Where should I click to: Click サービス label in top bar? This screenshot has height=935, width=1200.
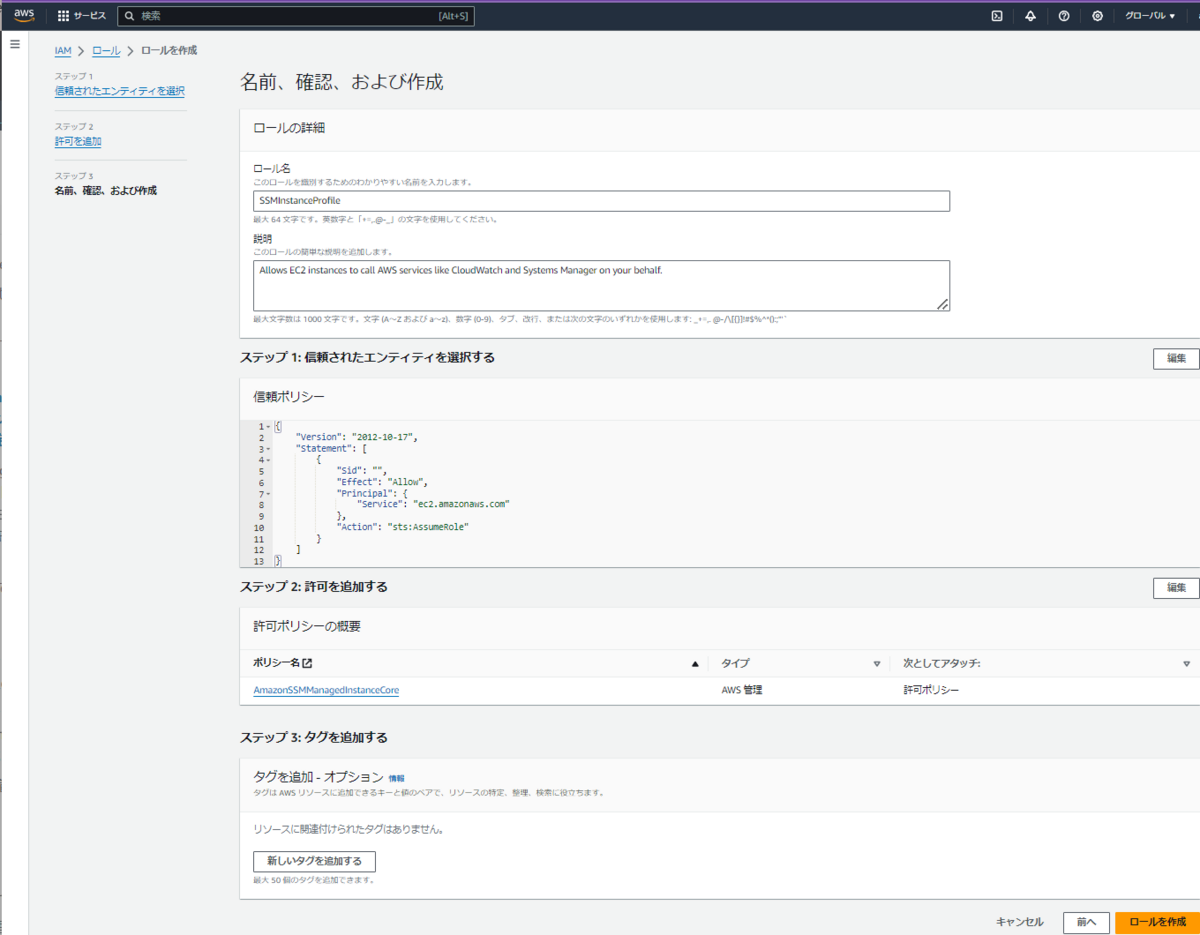(x=89, y=16)
